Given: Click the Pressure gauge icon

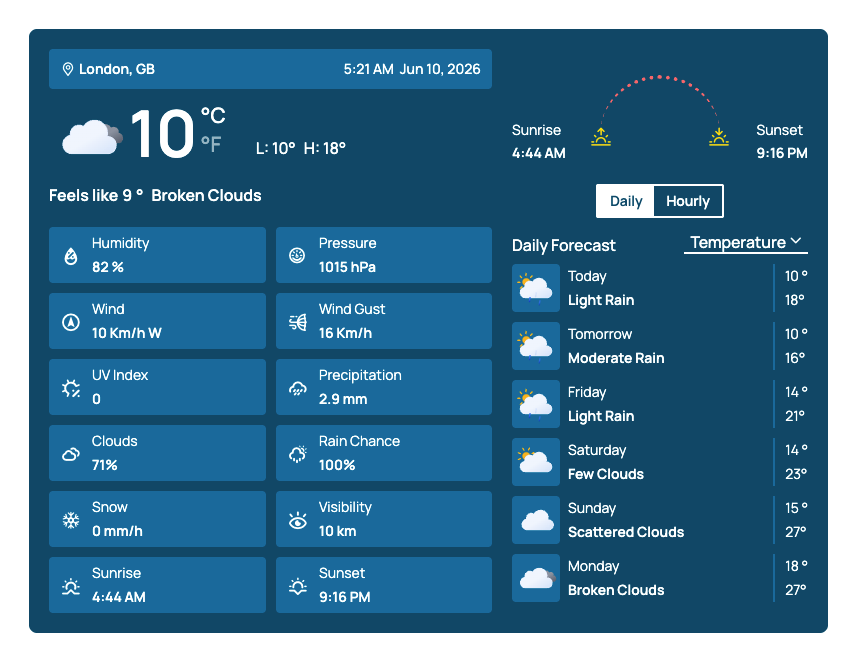Looking at the screenshot, I should pyautogui.click(x=297, y=255).
